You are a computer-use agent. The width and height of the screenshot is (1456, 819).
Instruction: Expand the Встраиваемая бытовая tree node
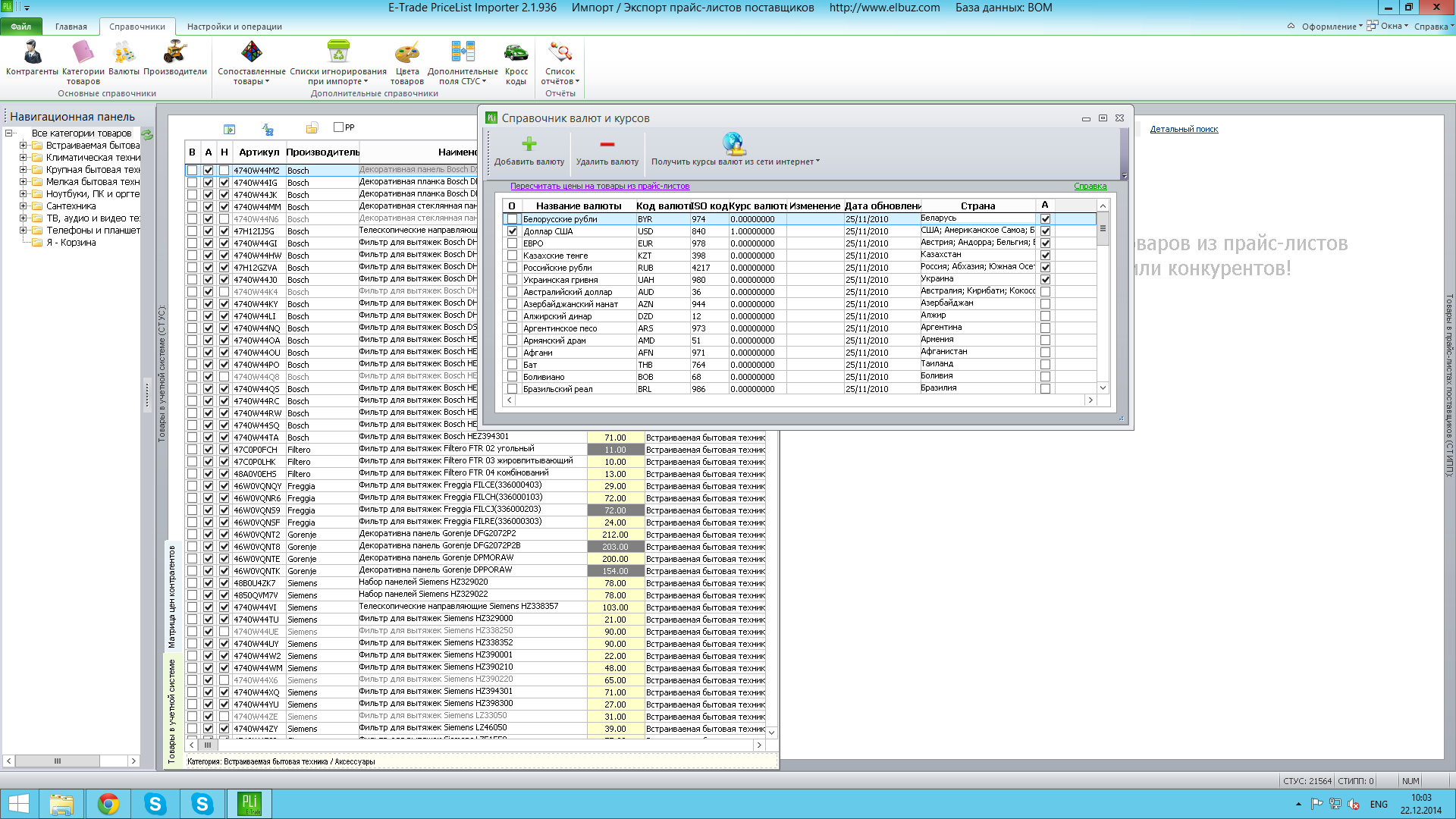click(x=23, y=146)
